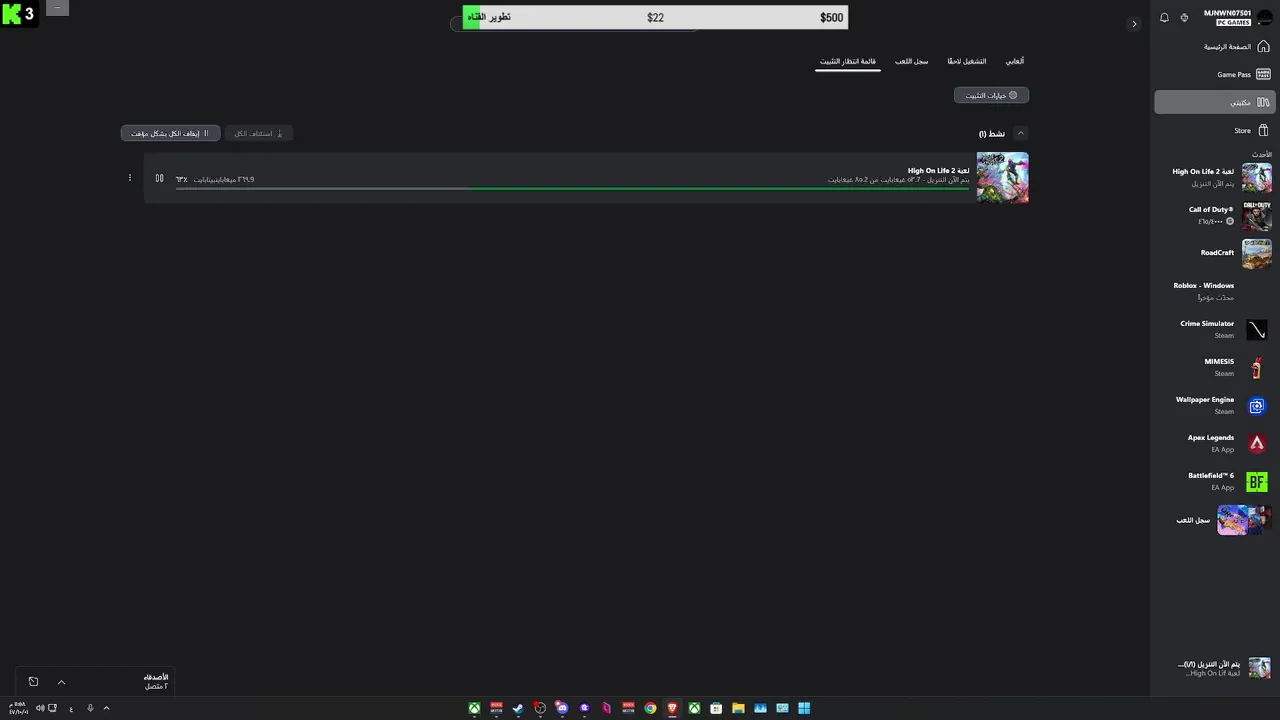Collapse the نشط (1) active section
The image size is (1280, 720).
tap(1020, 133)
